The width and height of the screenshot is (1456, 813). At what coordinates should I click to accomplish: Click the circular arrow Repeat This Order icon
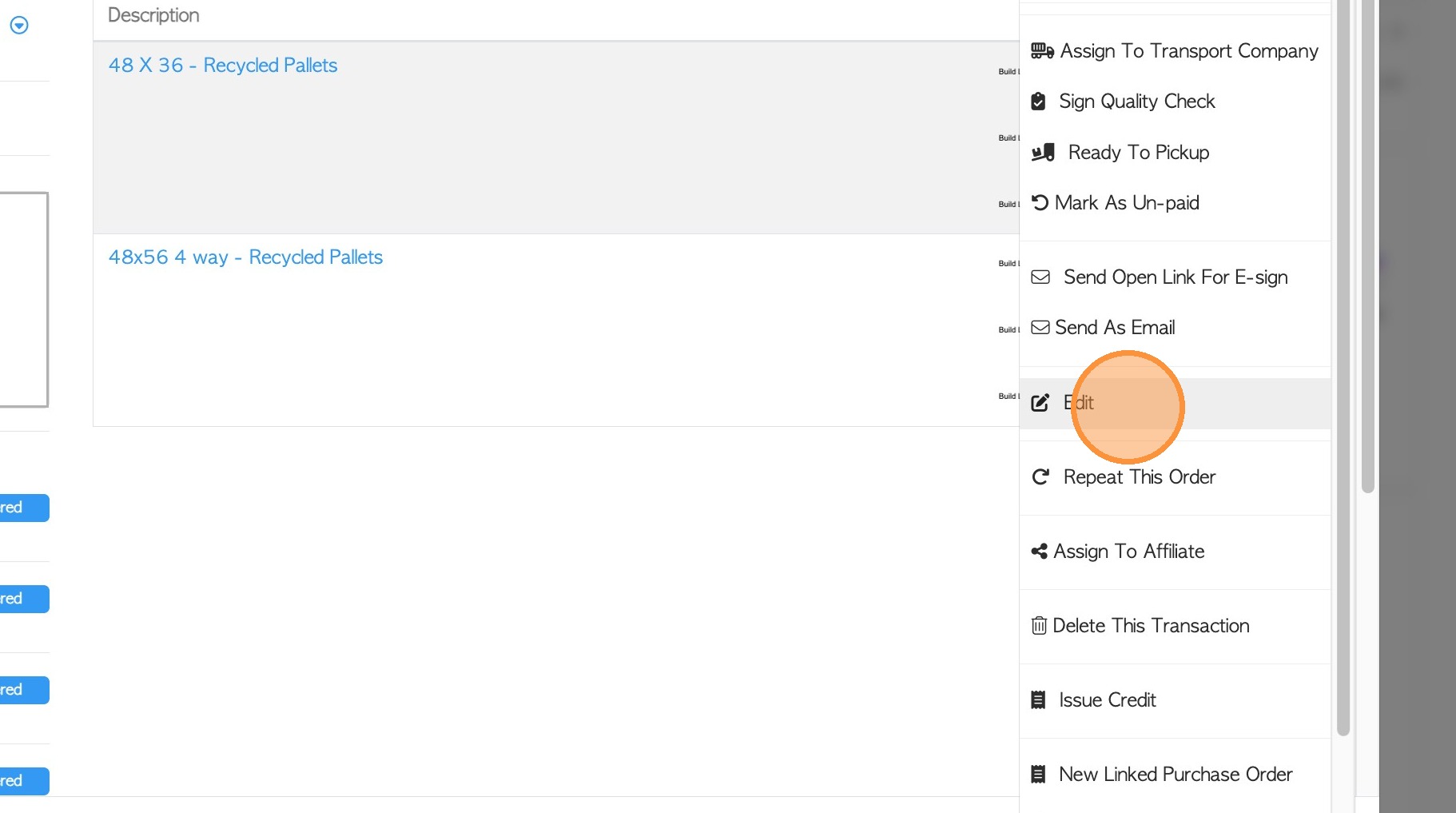coord(1040,477)
